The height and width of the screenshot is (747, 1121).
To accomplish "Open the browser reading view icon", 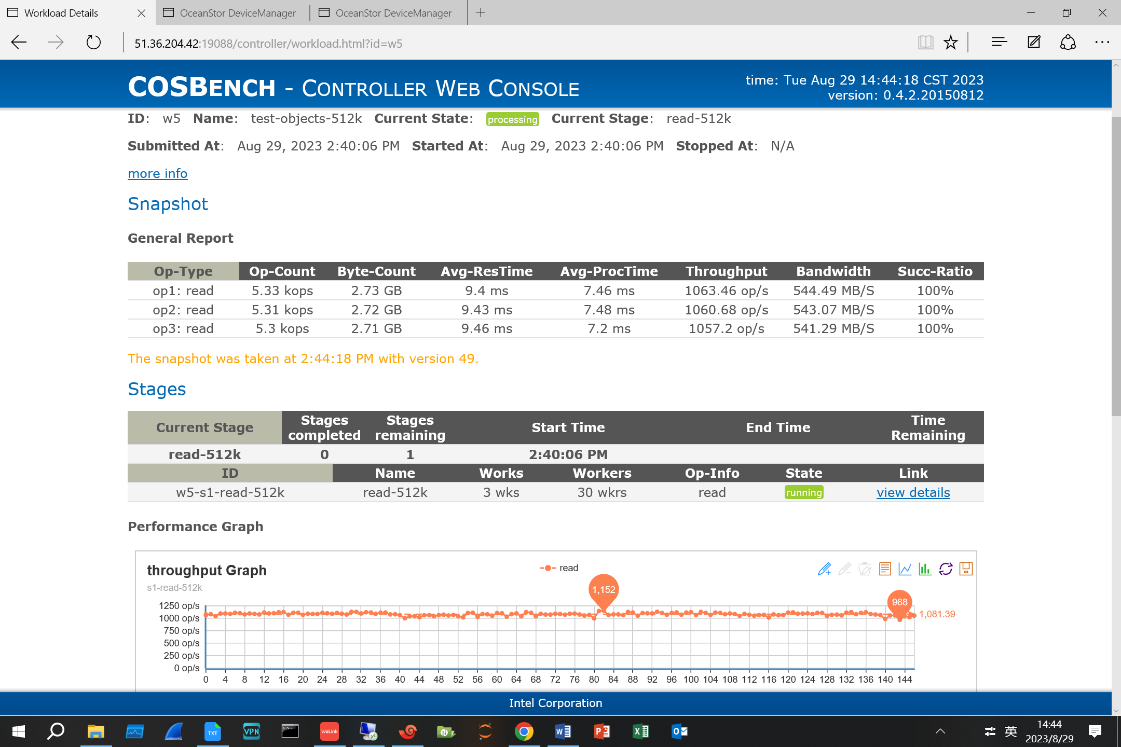I will 925,43.
